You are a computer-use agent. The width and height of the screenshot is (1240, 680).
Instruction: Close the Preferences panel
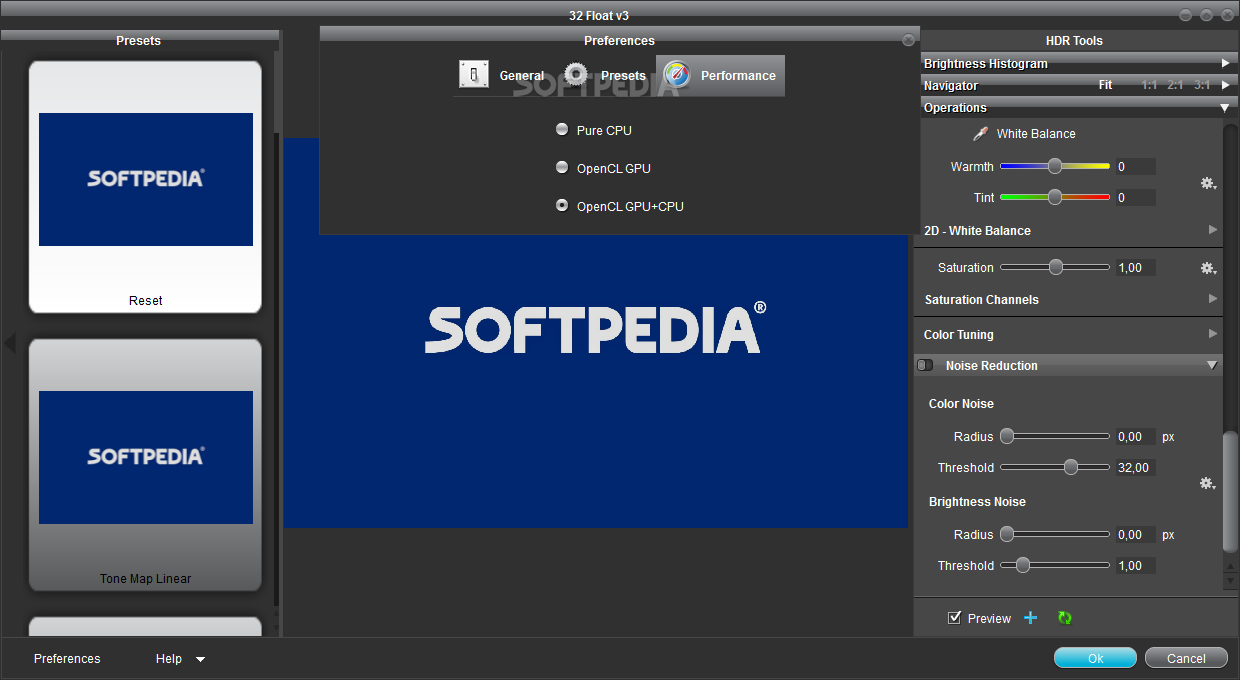point(908,41)
